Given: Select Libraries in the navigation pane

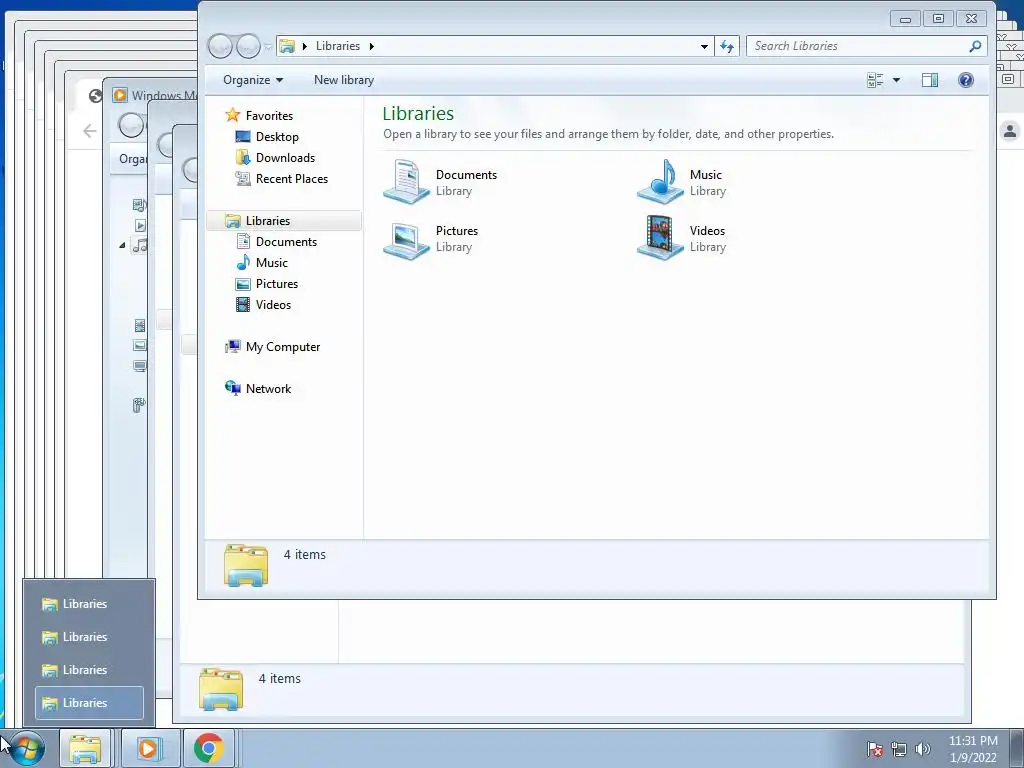Looking at the screenshot, I should [x=284, y=221].
